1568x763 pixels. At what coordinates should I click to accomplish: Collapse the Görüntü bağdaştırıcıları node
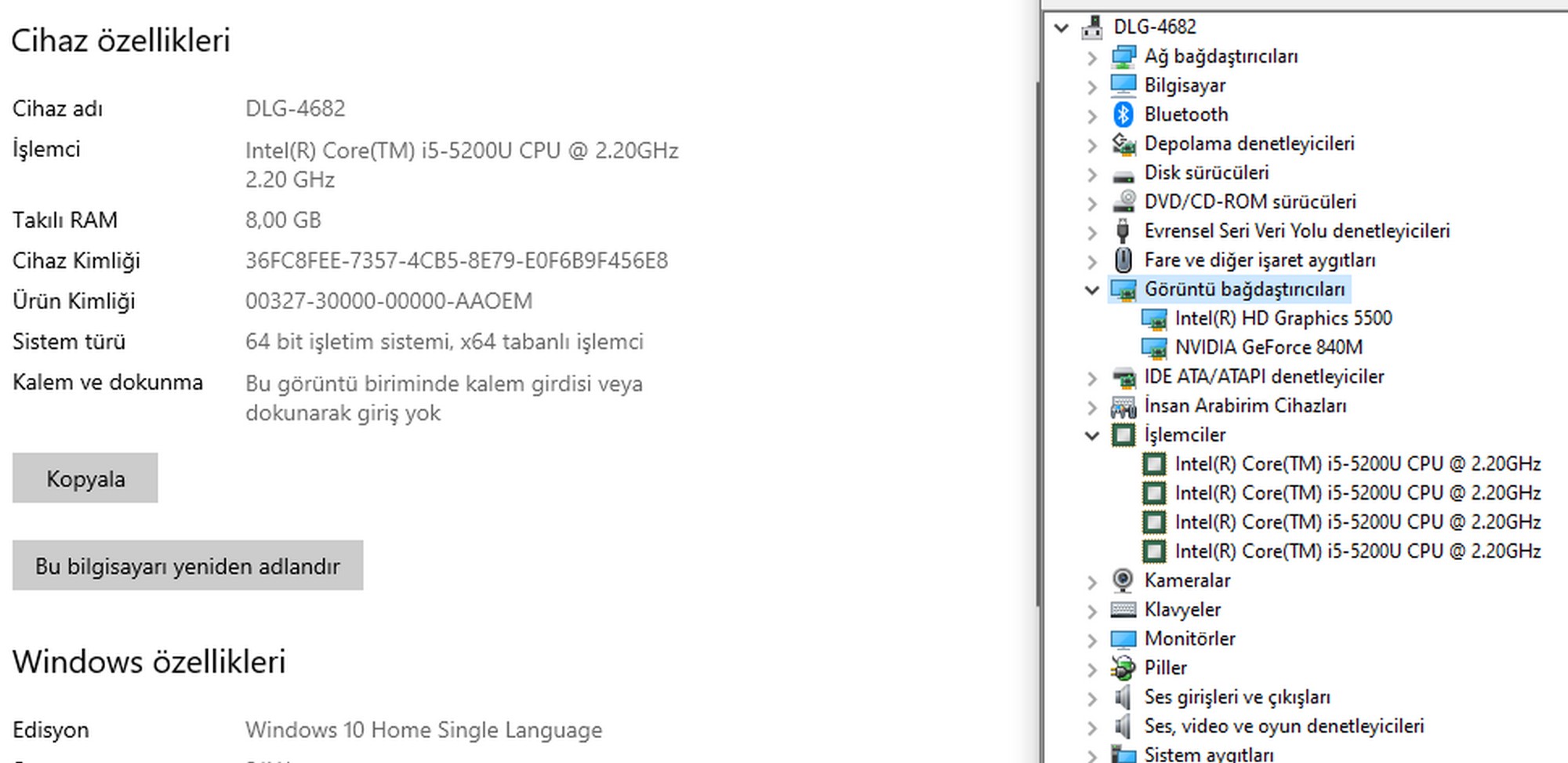1091,289
